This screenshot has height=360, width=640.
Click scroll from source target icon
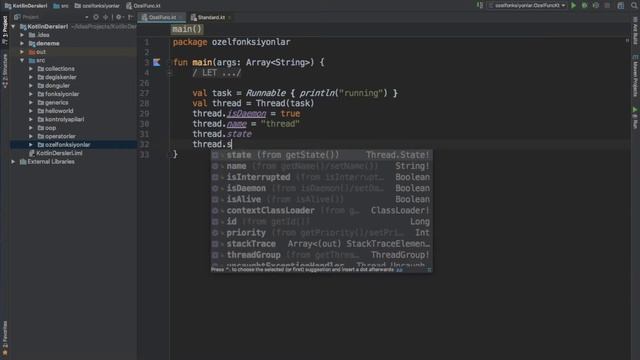pos(96,17)
